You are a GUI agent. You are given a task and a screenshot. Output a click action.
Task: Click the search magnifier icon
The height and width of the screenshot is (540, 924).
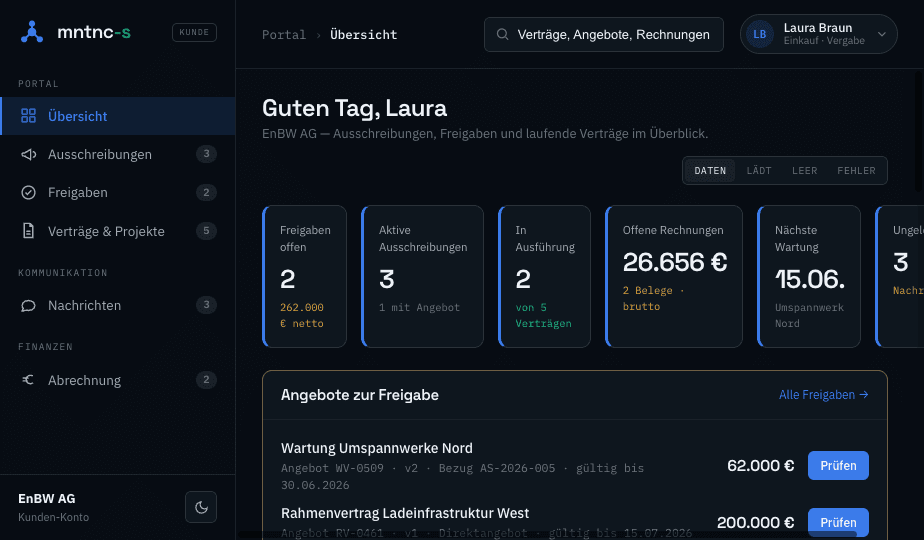tap(502, 34)
